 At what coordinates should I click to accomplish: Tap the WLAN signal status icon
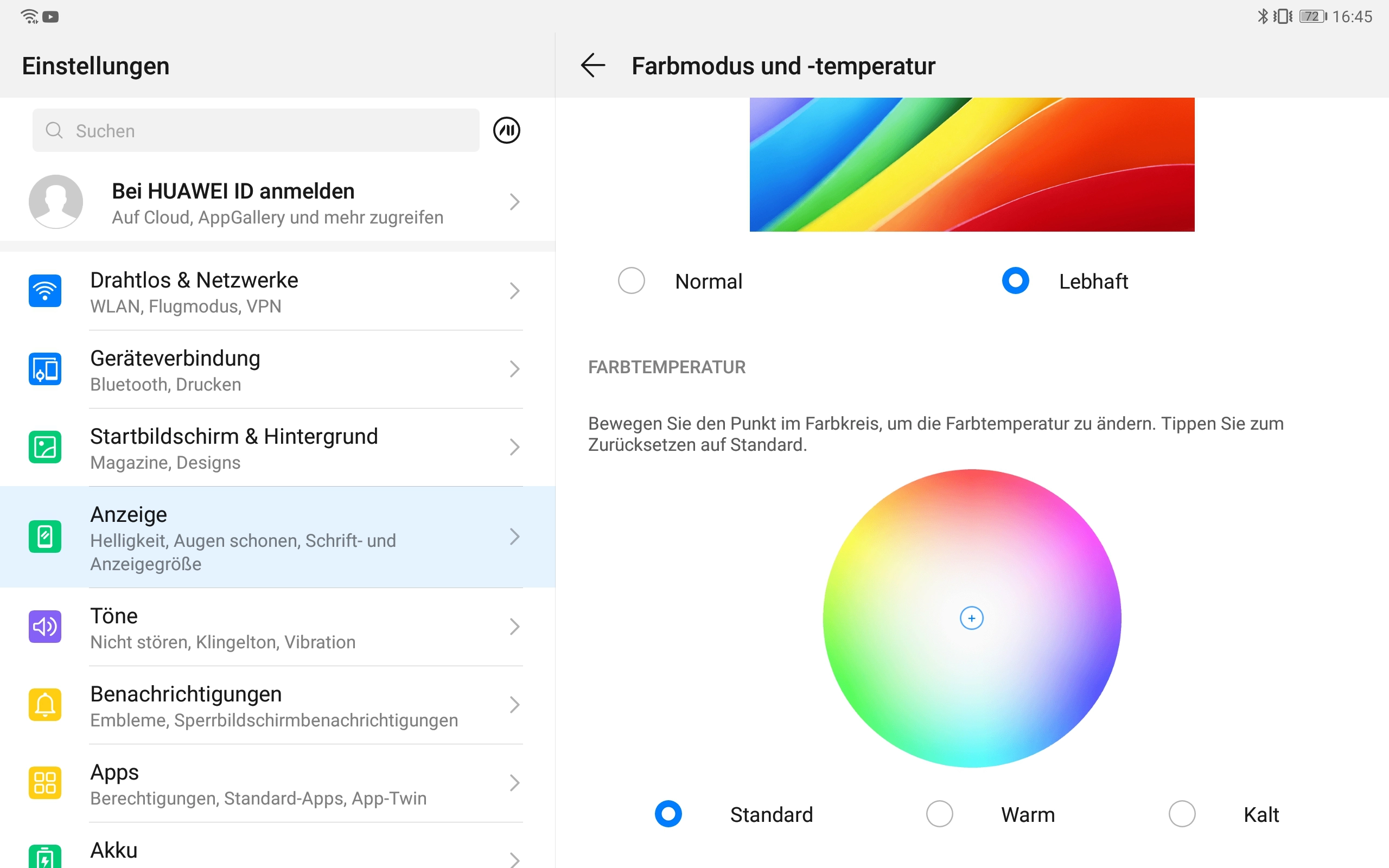coord(29,16)
